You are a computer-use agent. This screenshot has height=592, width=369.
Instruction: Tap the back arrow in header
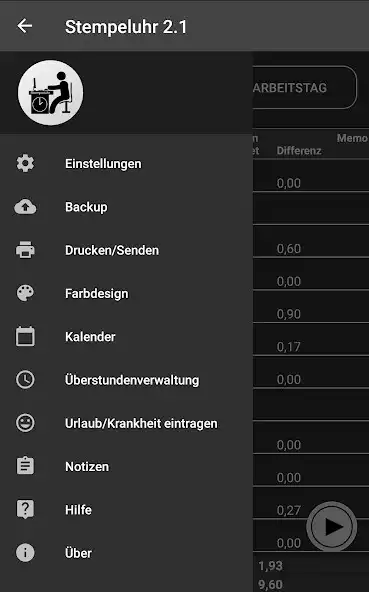click(25, 26)
